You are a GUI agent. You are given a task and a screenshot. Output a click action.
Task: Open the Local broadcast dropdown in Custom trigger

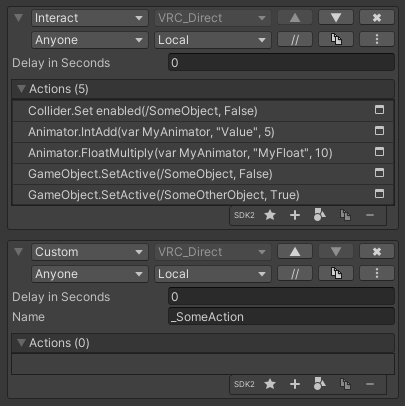[x=213, y=274]
